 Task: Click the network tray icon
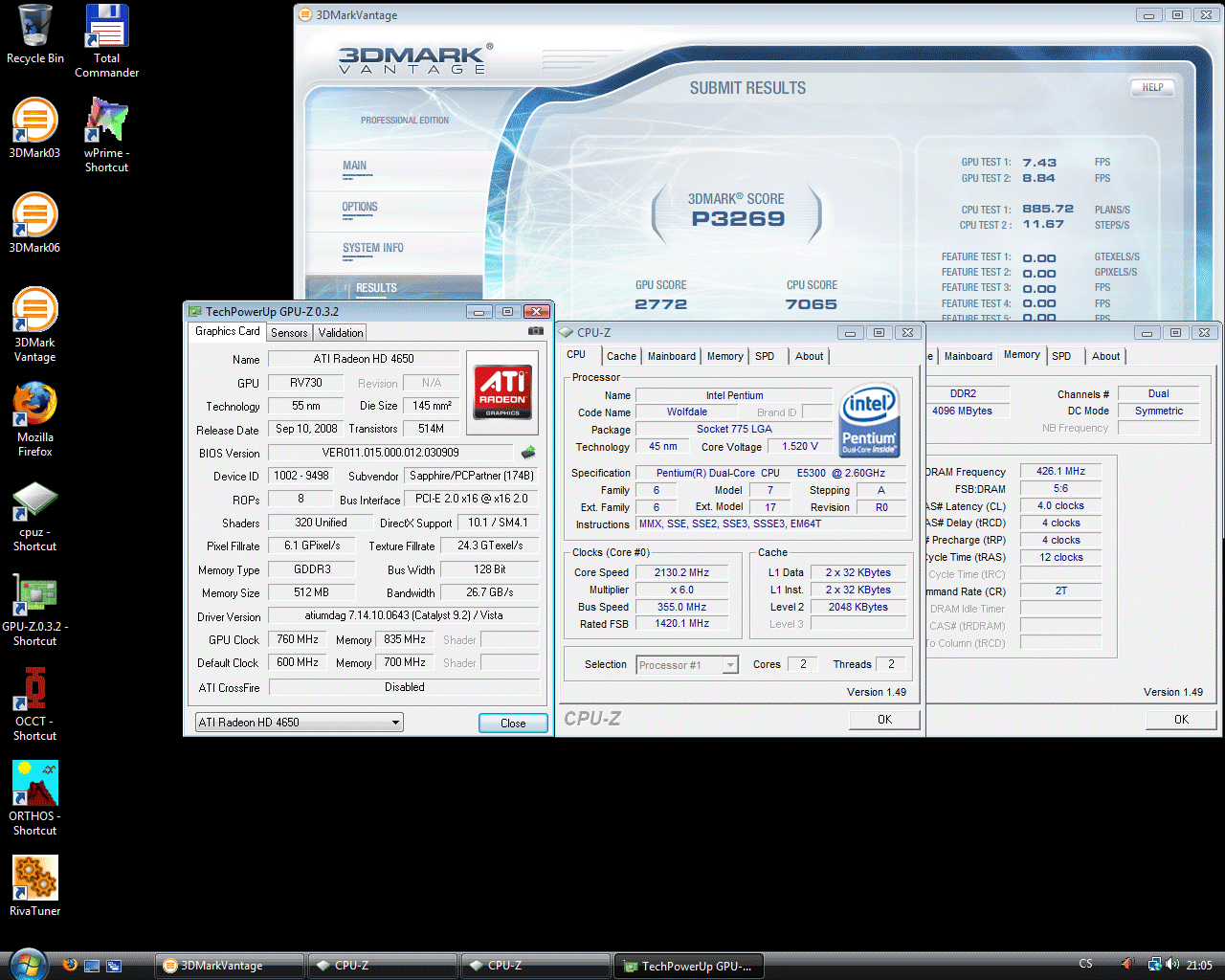pyautogui.click(x=1155, y=965)
